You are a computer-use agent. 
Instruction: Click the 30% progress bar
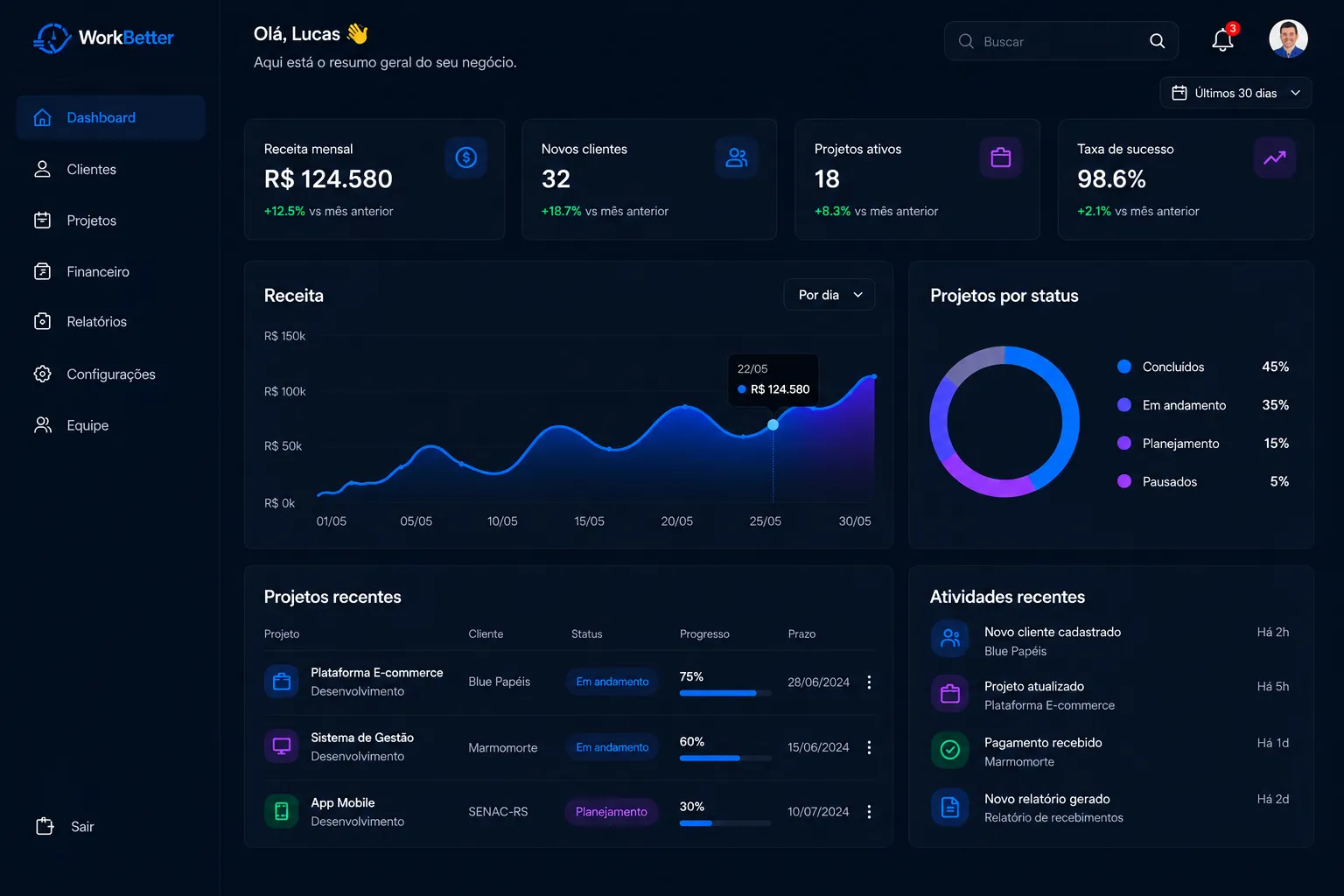point(725,822)
